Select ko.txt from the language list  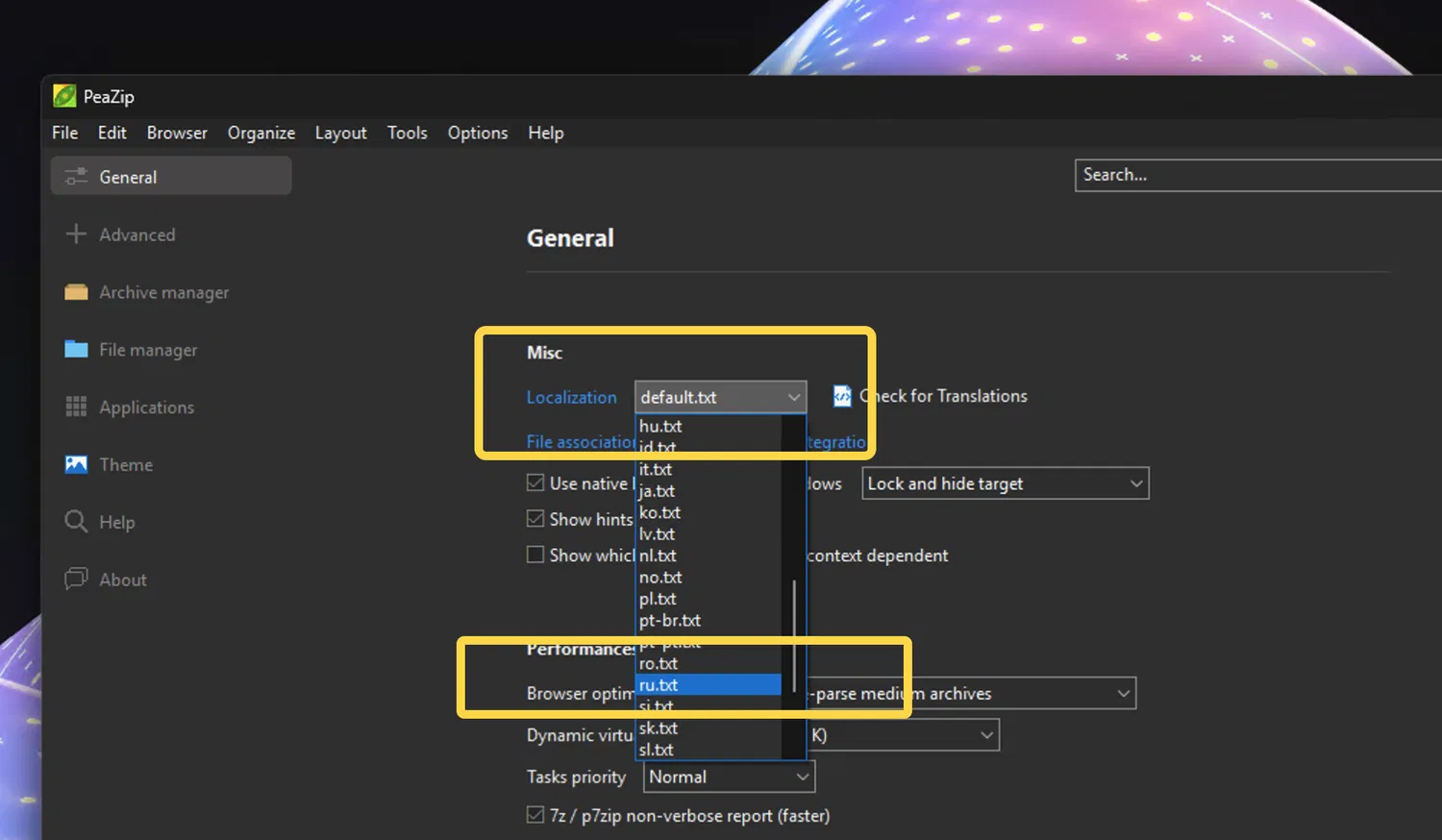tap(709, 512)
